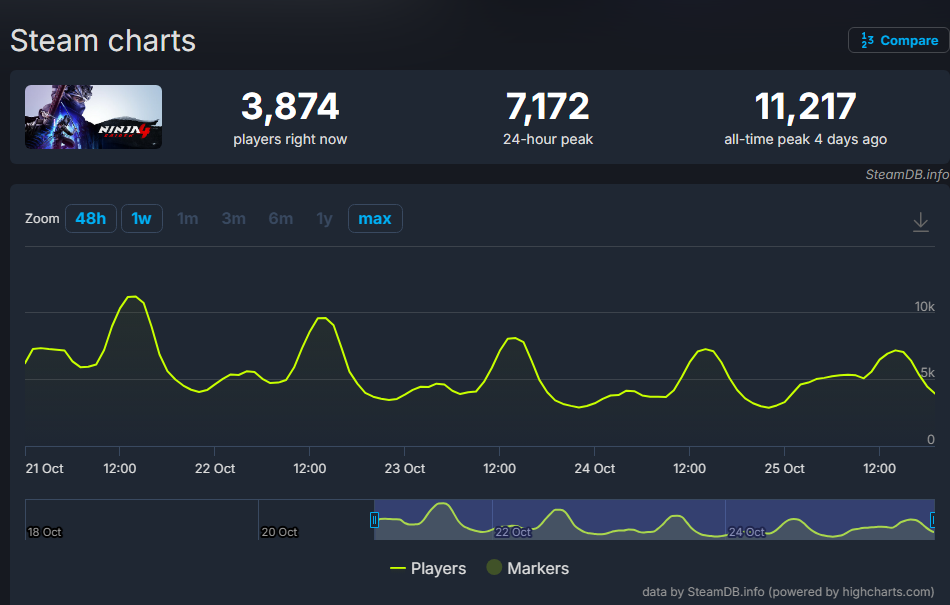Viewport: 950px width, 605px height.
Task: Select the 1y zoom option
Action: pos(325,219)
